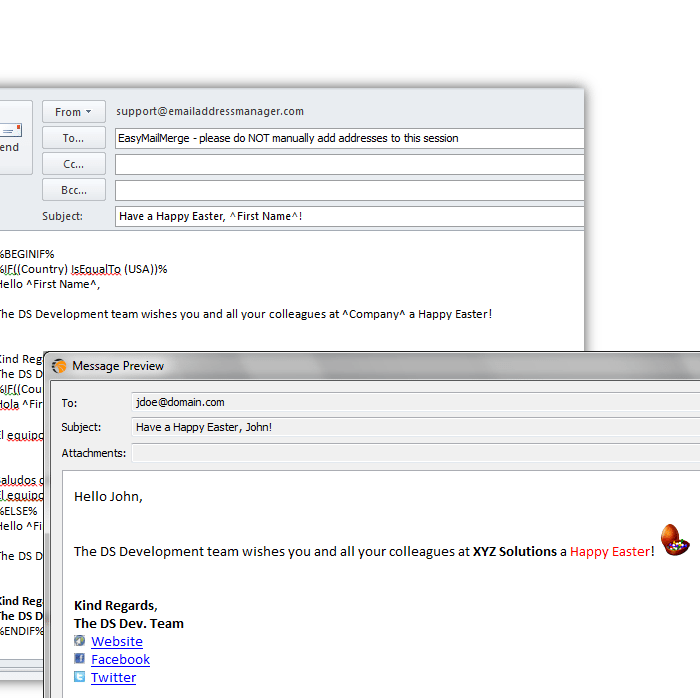700x698 pixels.
Task: Open the Website link in preview
Action: [117, 641]
